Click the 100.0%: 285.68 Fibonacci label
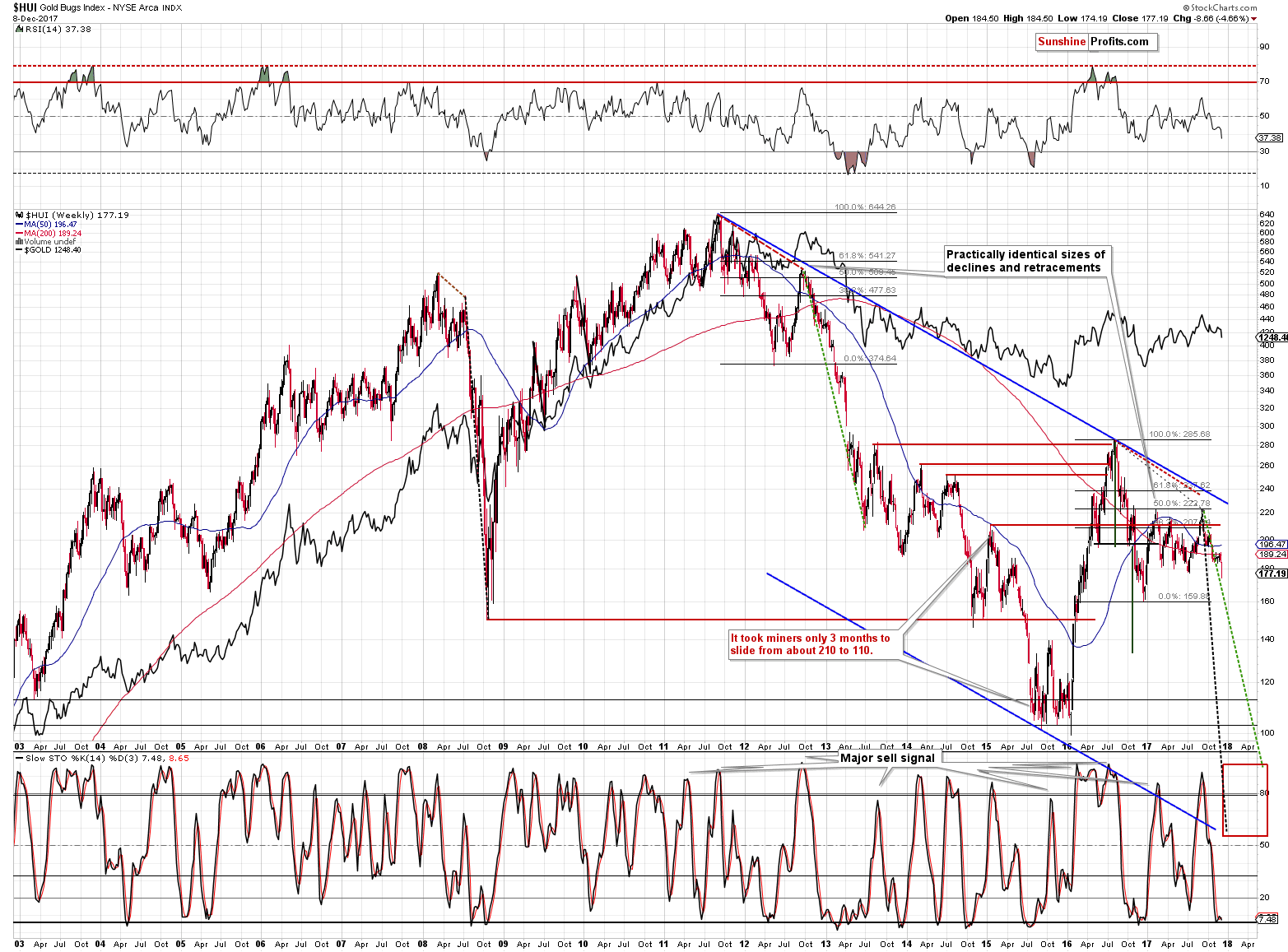Viewport: 1288px width, 952px height. coord(1179,434)
